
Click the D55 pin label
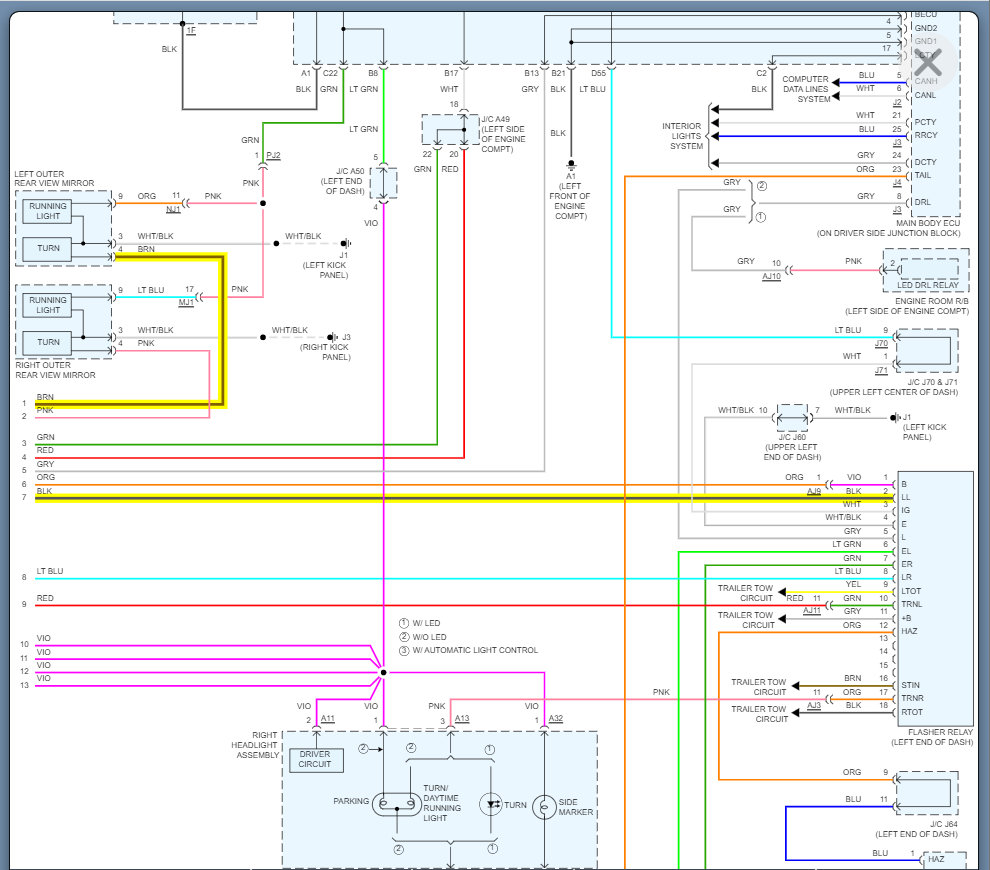click(599, 73)
